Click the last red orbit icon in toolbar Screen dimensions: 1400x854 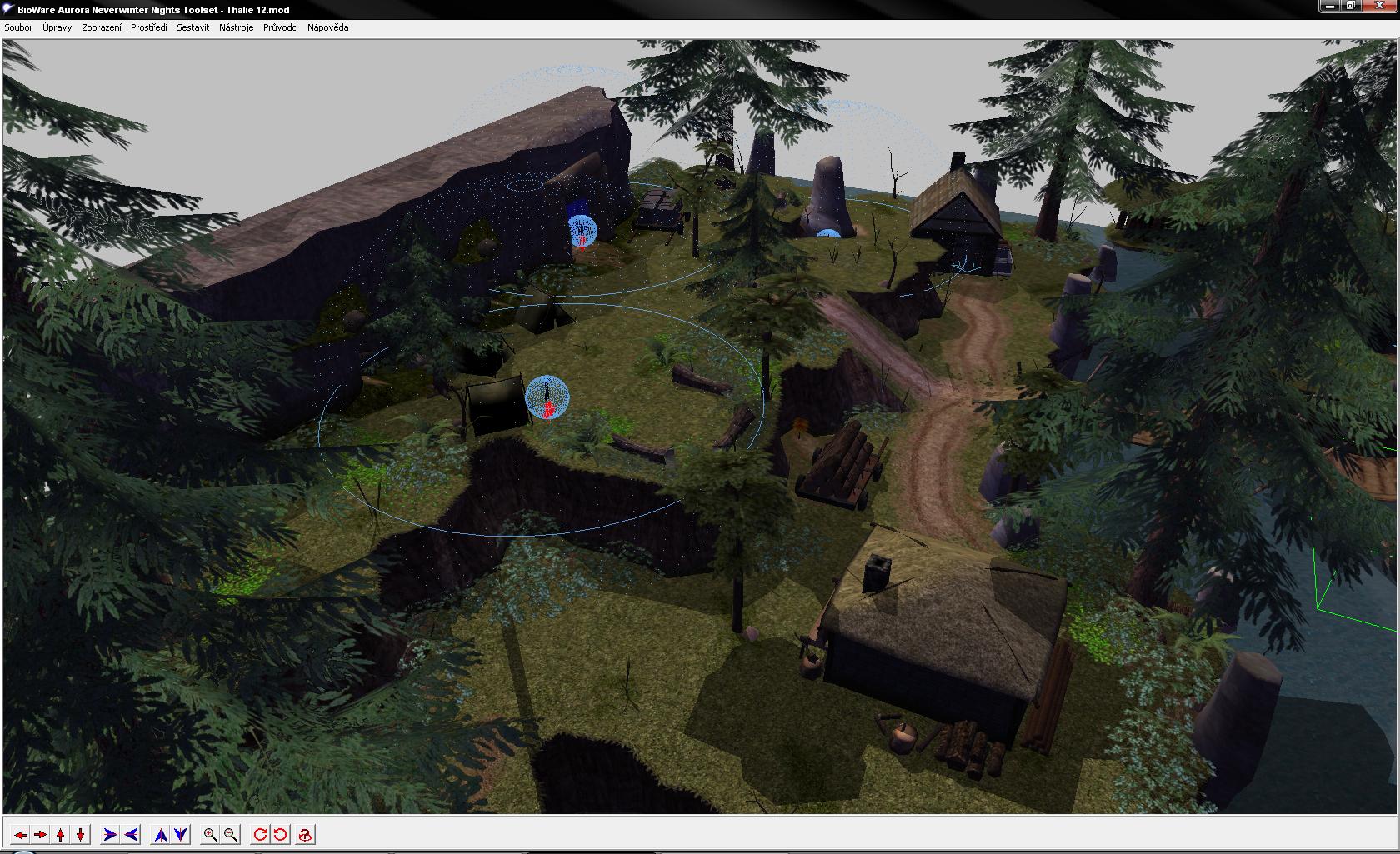point(306,834)
